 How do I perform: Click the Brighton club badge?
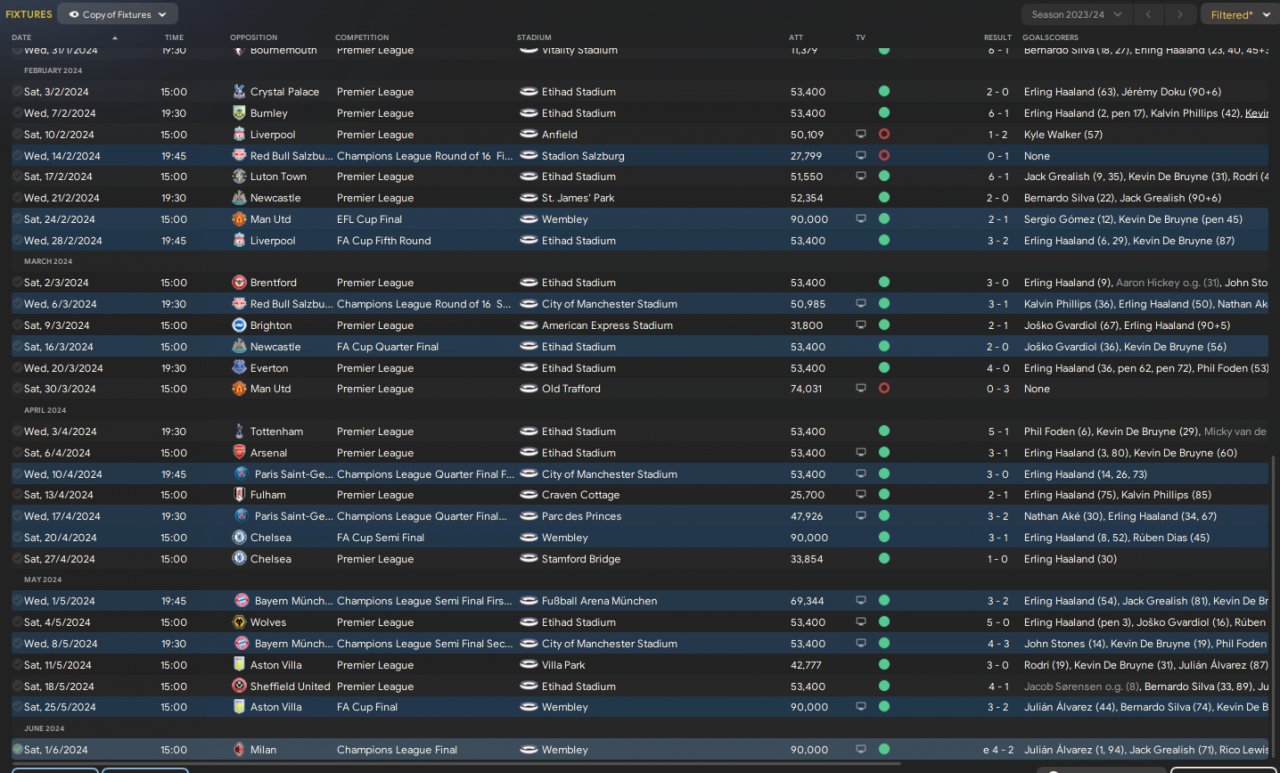point(239,326)
